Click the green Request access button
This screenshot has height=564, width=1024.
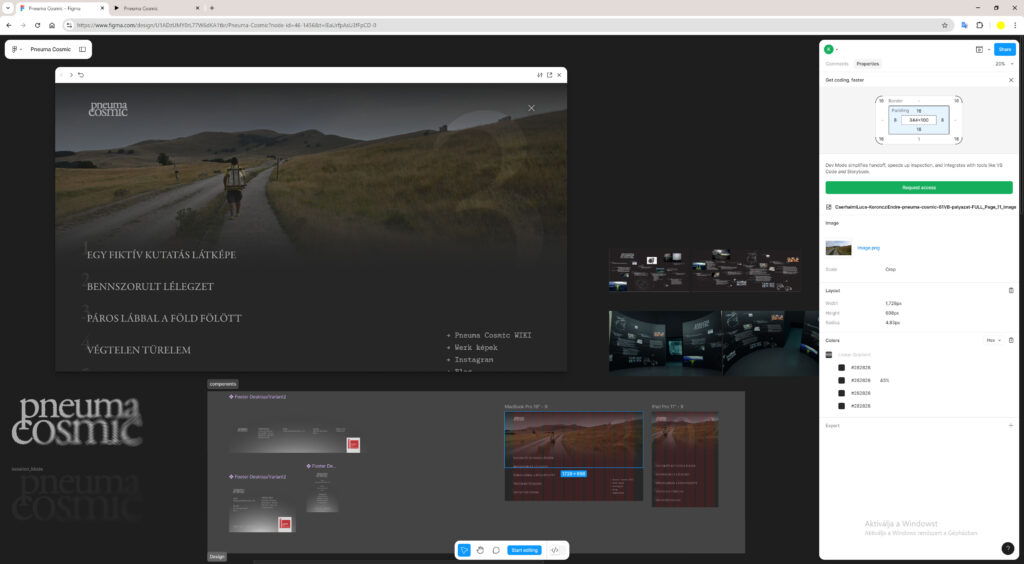click(x=918, y=187)
